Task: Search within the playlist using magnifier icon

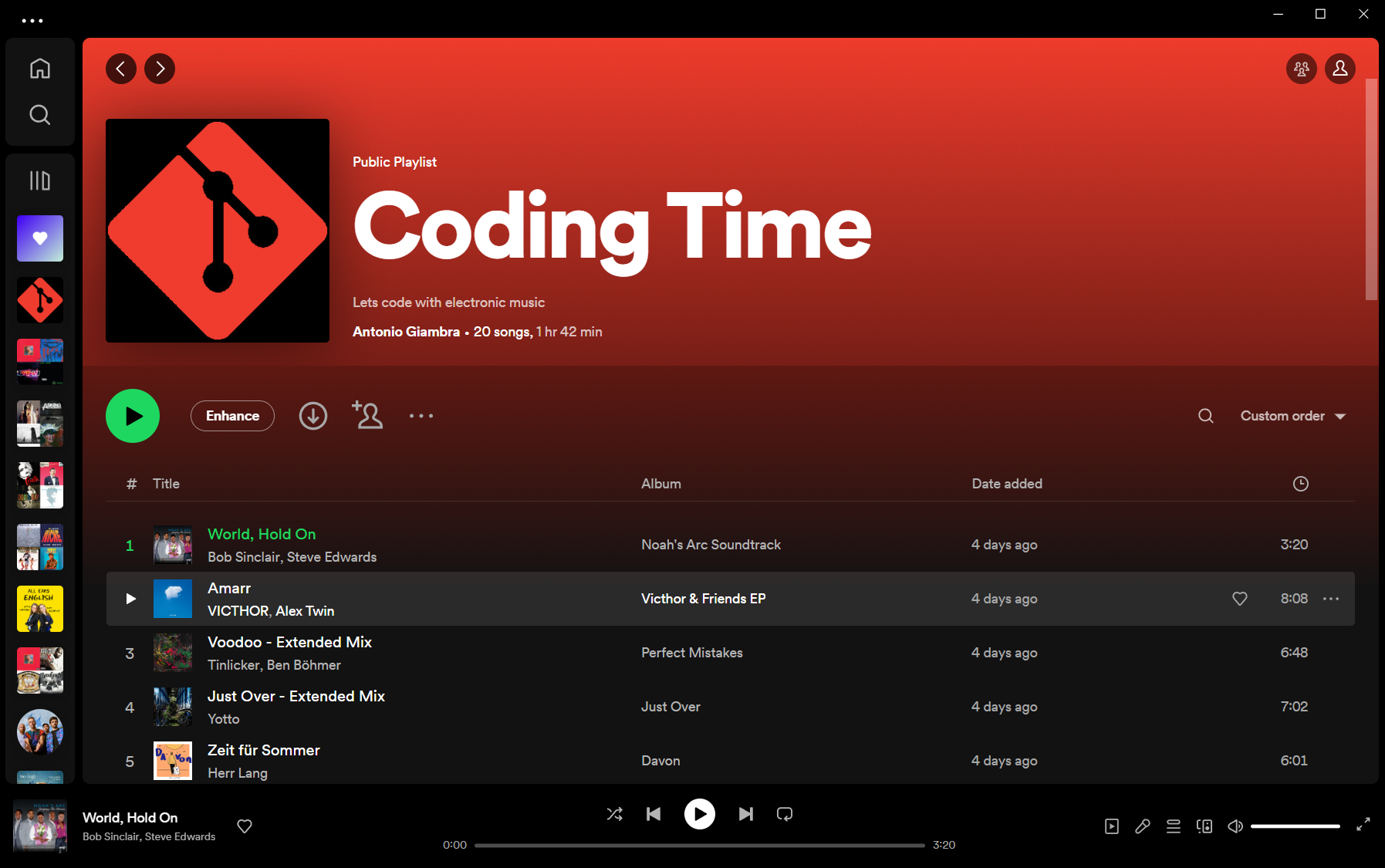Action: 1206,416
